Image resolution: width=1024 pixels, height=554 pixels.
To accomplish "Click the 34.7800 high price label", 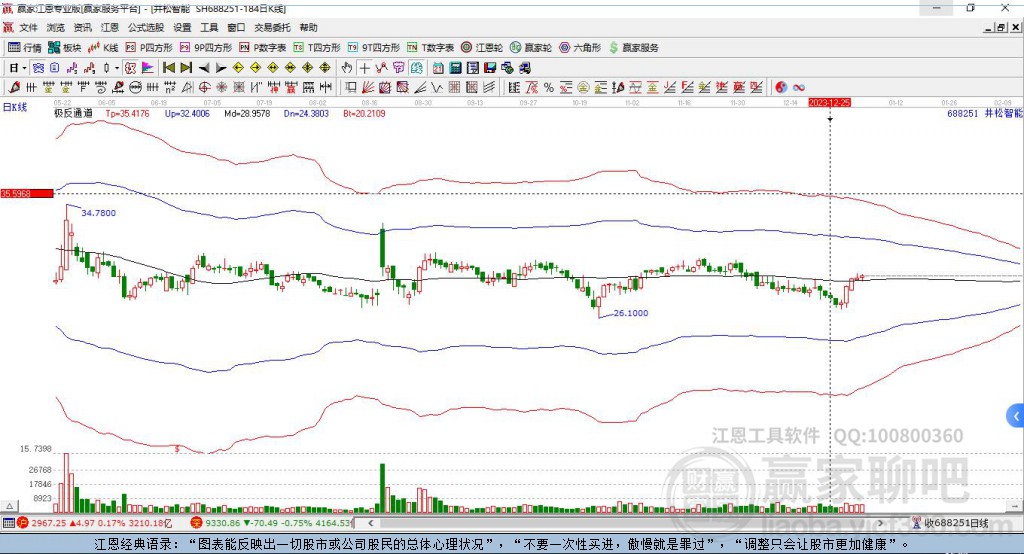I will click(99, 213).
